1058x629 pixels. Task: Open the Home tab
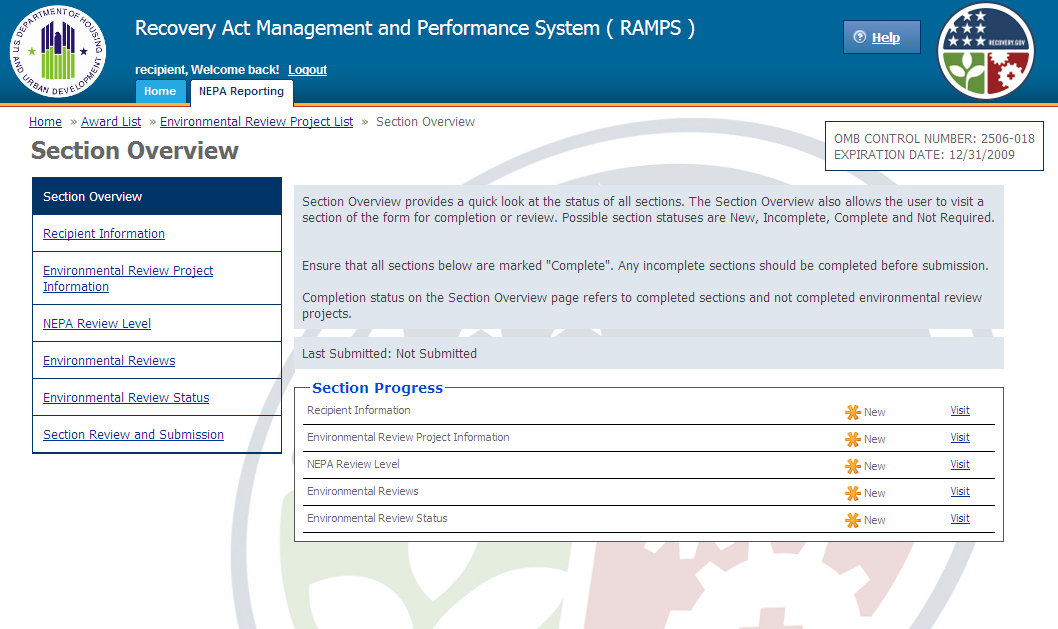pos(160,91)
